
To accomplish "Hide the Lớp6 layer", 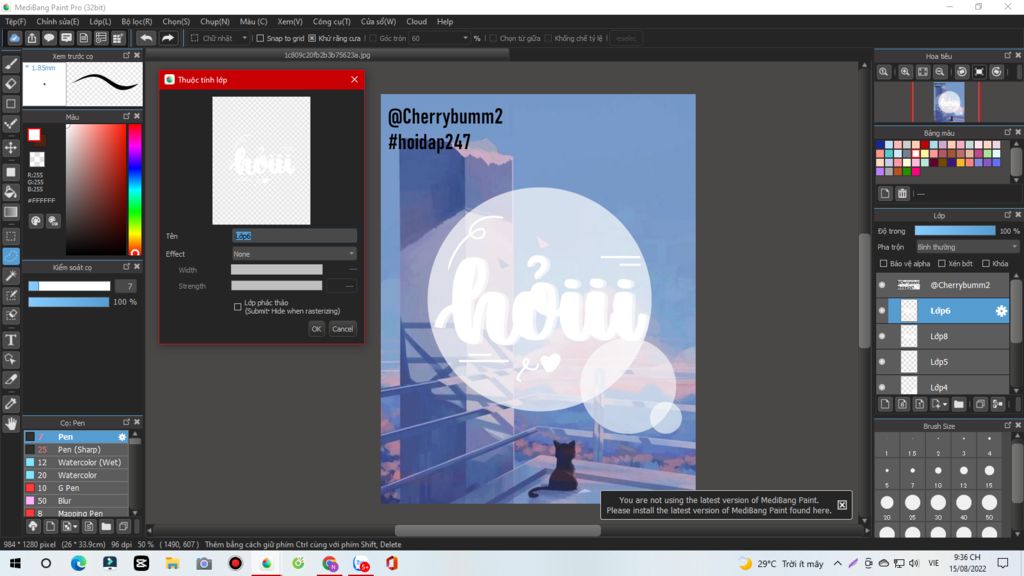I will 882,311.
